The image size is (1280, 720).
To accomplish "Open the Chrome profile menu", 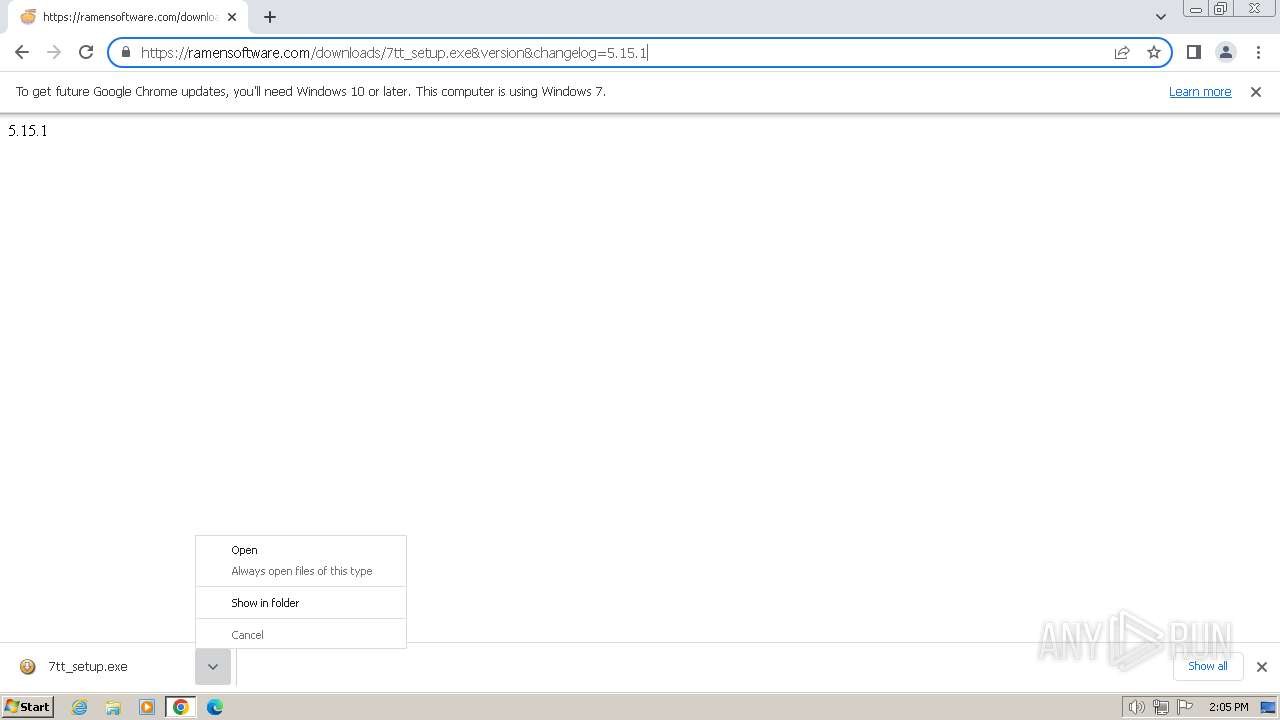I will 1225,52.
